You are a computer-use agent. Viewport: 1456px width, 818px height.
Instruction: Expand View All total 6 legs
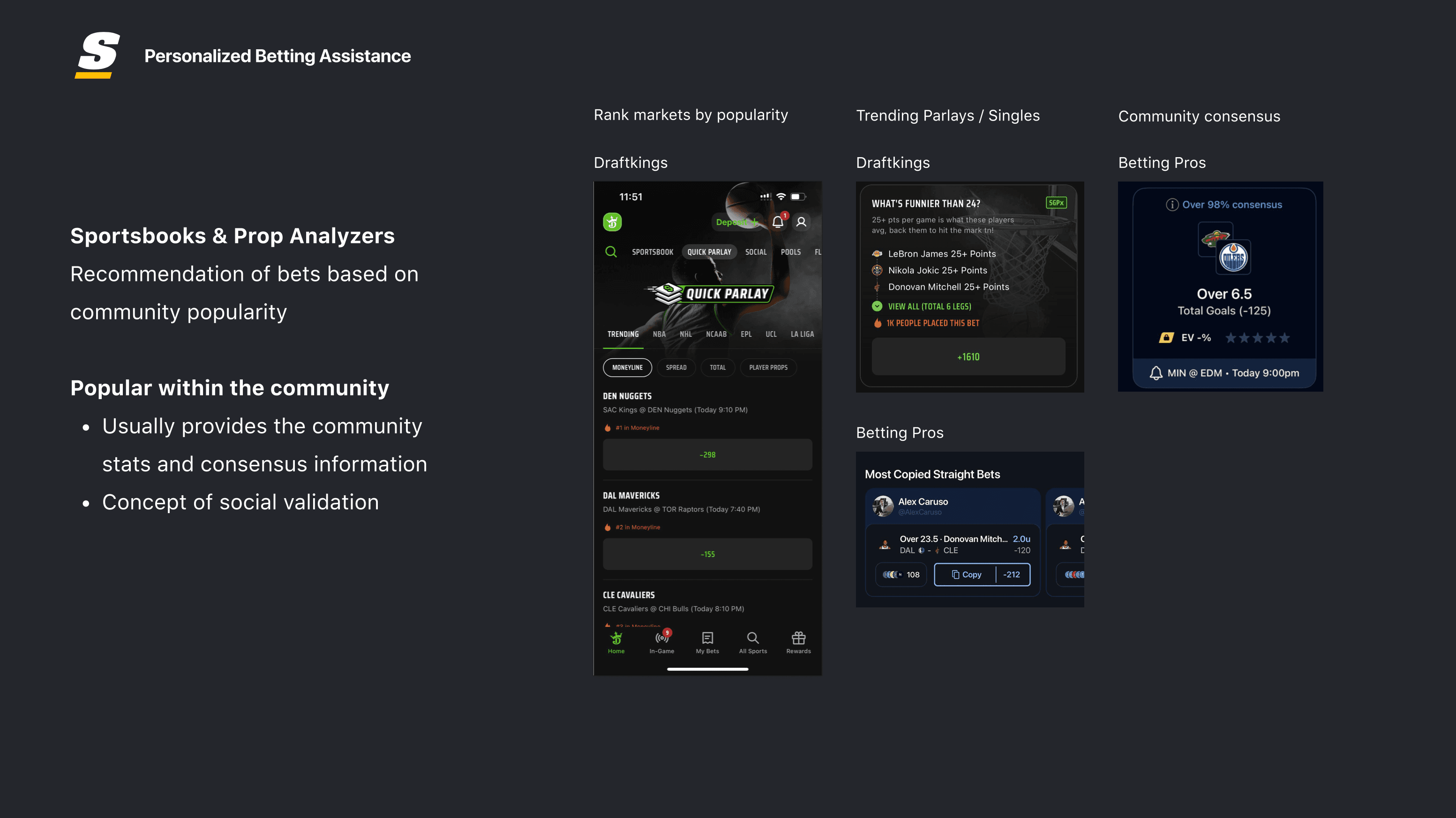(929, 306)
